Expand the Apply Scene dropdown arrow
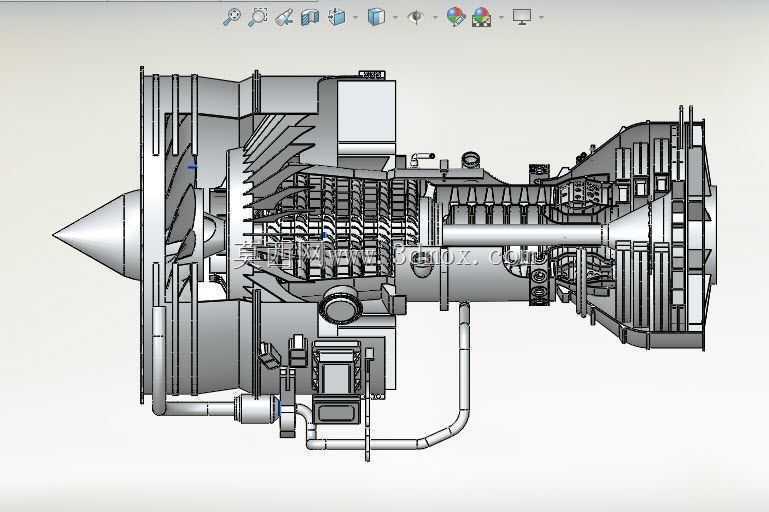The width and height of the screenshot is (769, 512). 501,18
